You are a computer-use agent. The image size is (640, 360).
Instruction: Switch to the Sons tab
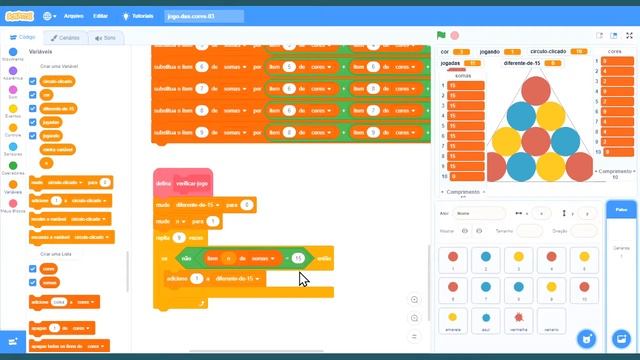105,38
